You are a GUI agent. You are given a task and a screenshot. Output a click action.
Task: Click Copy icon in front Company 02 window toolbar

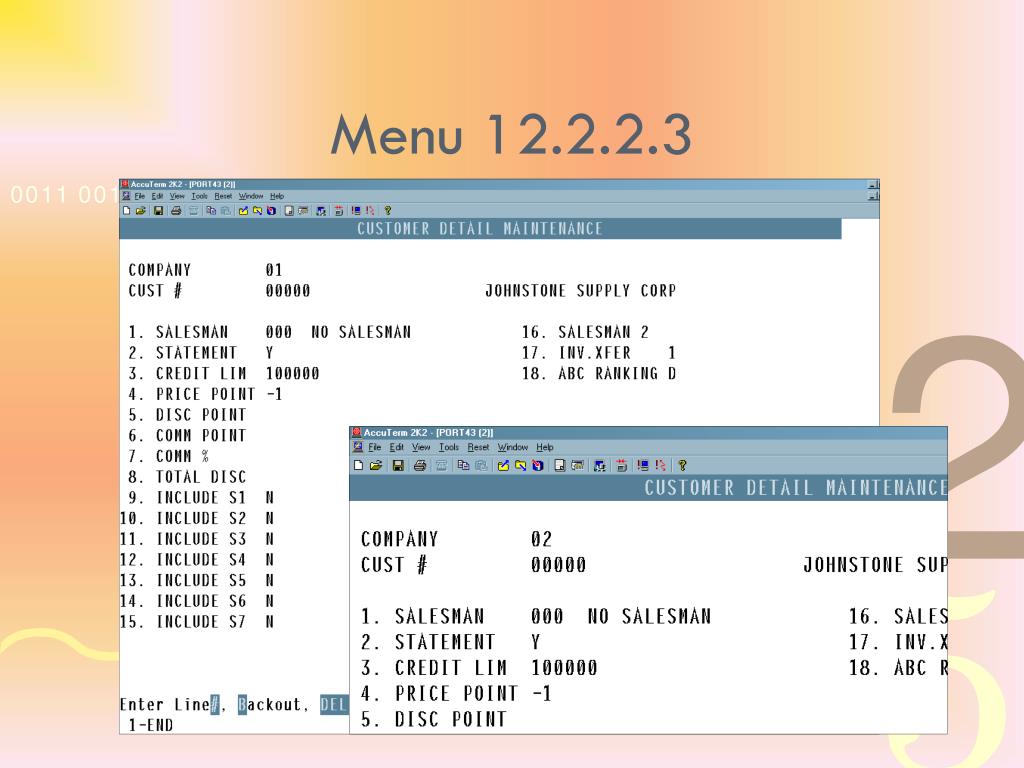point(464,466)
